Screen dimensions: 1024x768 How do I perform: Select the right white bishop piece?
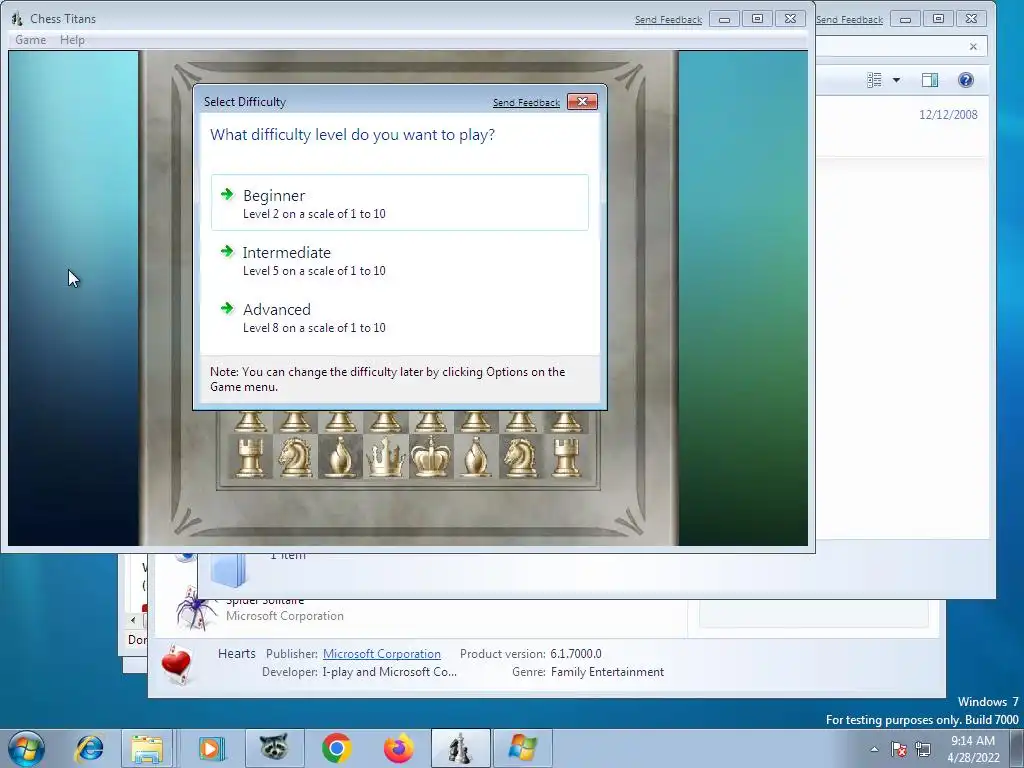(475, 456)
